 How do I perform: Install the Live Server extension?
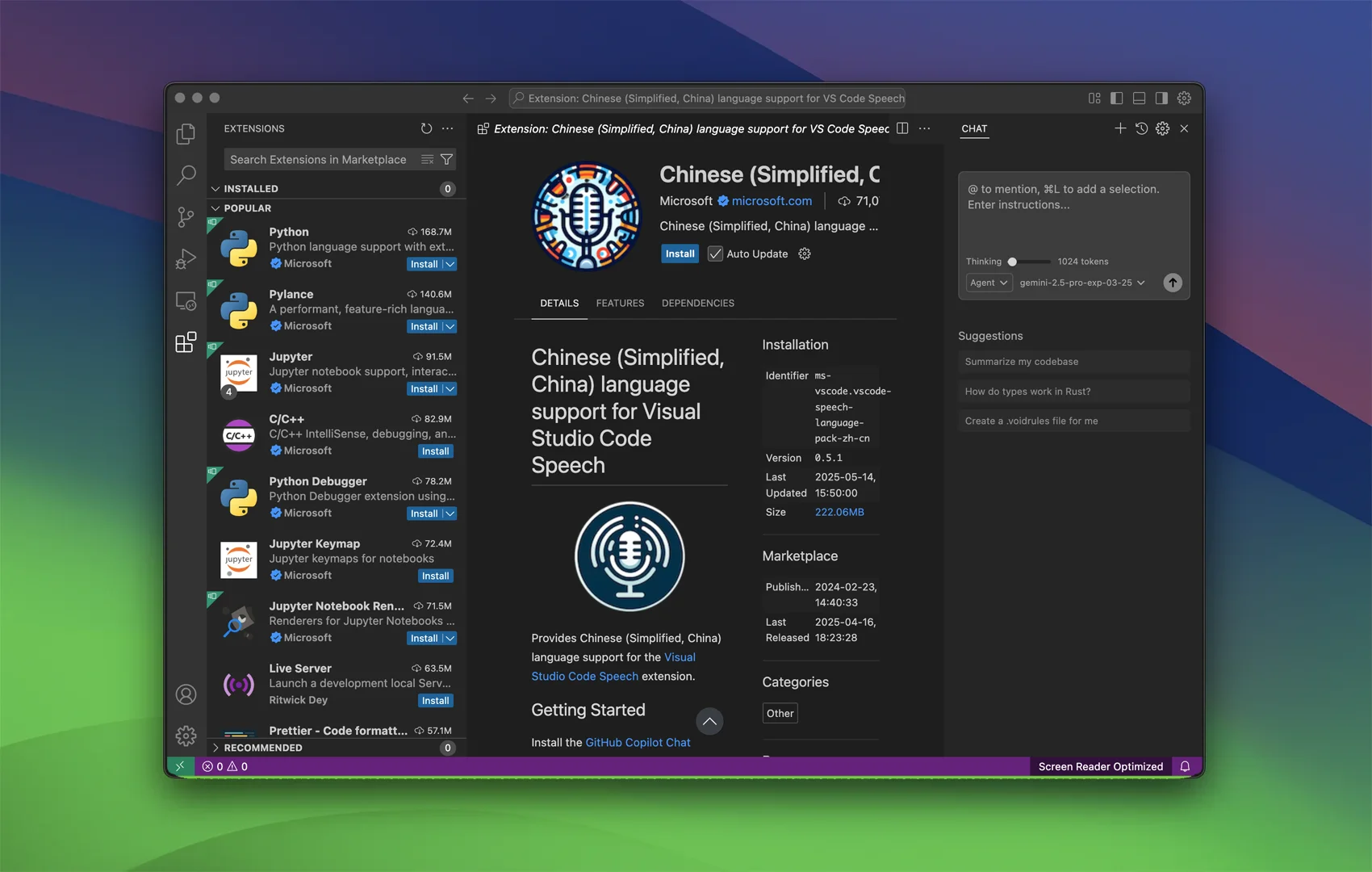pyautogui.click(x=436, y=701)
